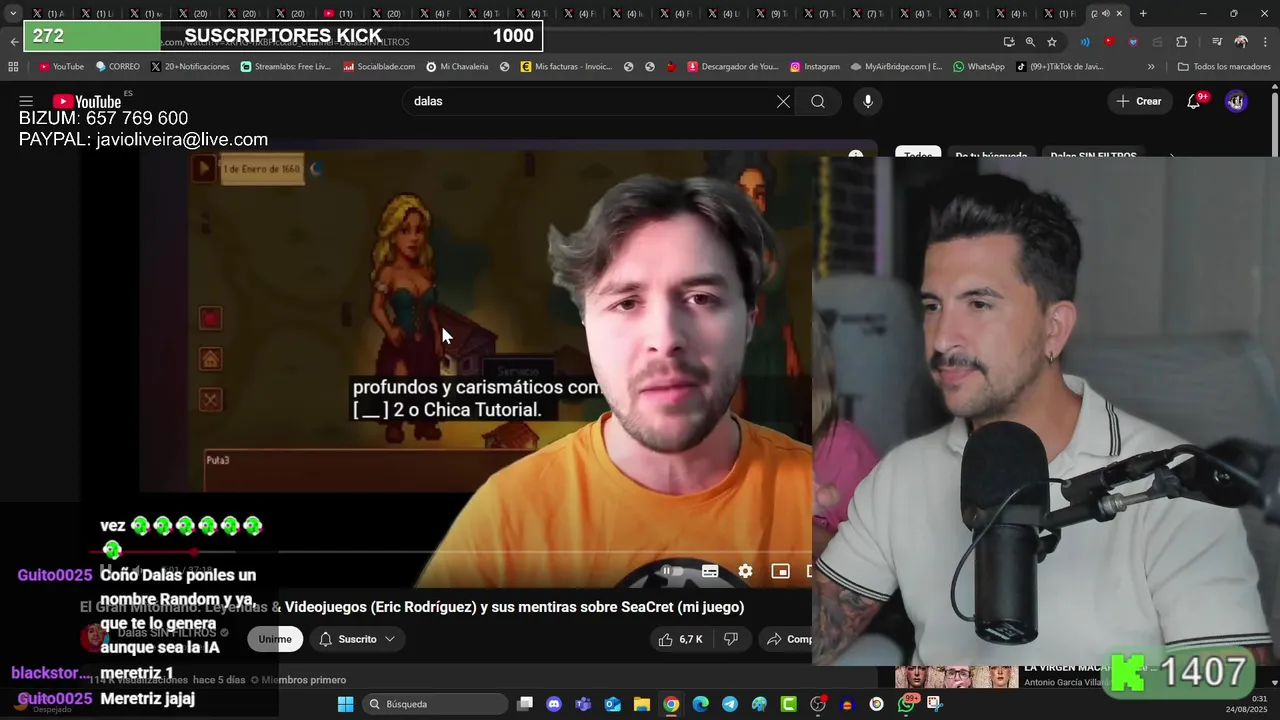Screen dimensions: 1280x720
Task: Open the MyAirBridge.com bookmark
Action: 896,66
